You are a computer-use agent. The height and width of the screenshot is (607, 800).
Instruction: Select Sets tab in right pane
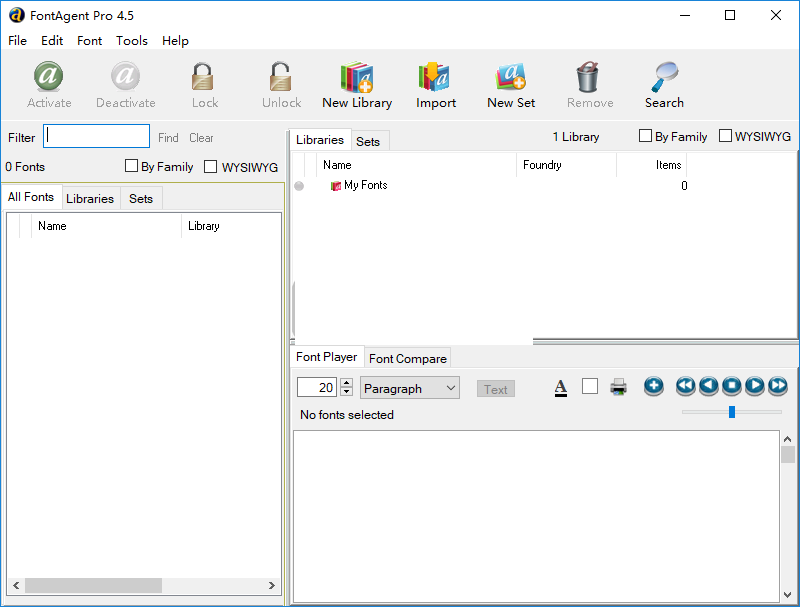tap(368, 142)
